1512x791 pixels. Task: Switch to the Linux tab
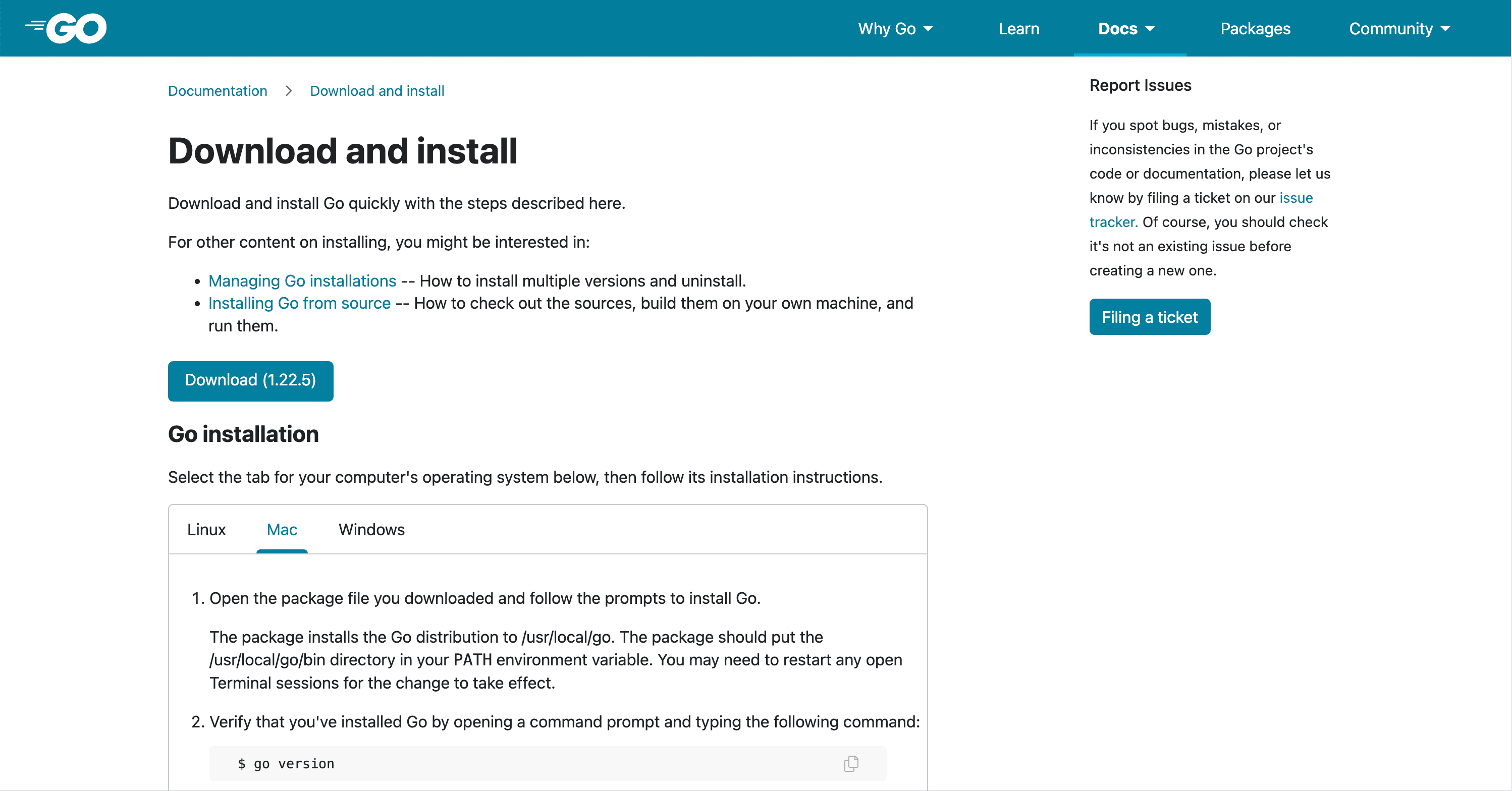[x=206, y=529]
